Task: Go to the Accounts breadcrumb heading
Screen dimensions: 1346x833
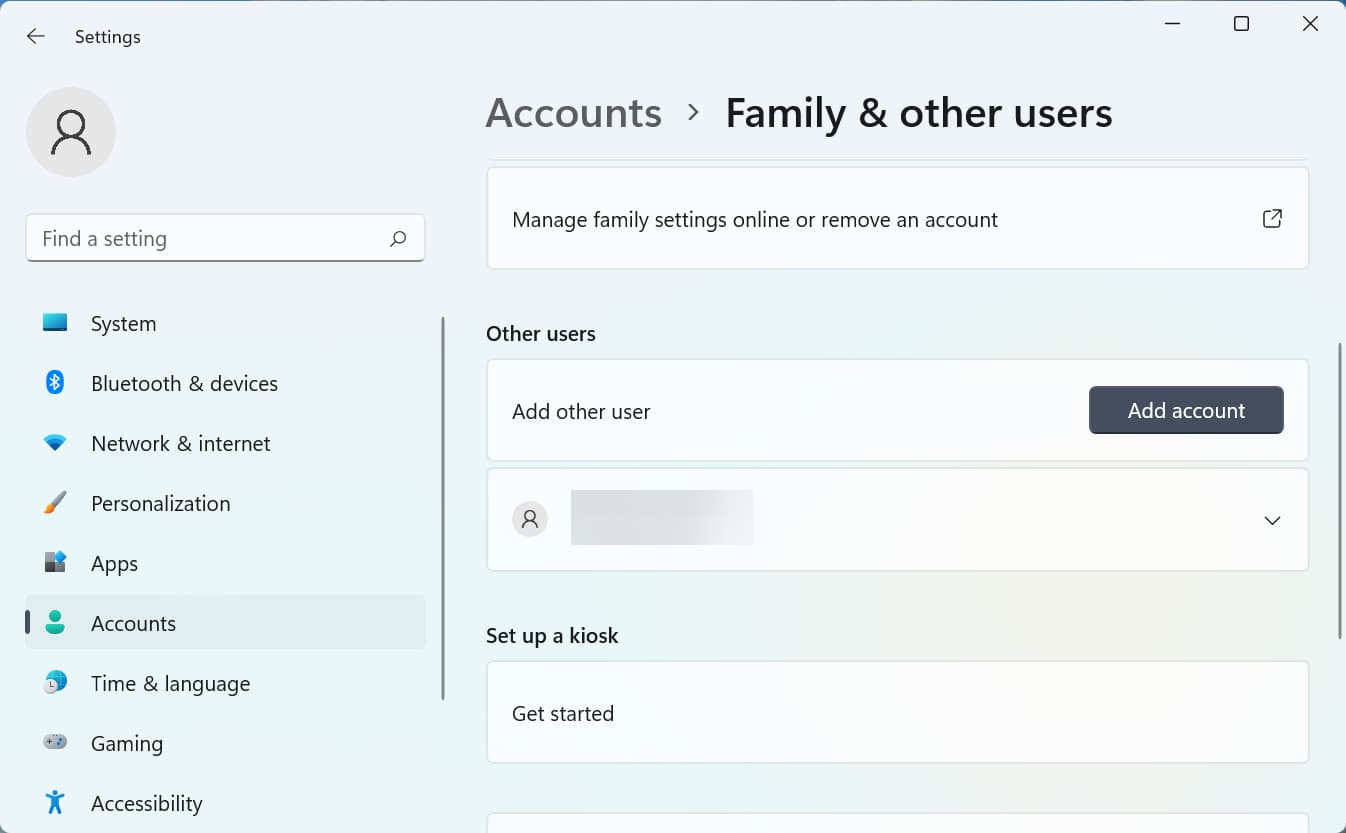Action: (x=573, y=113)
